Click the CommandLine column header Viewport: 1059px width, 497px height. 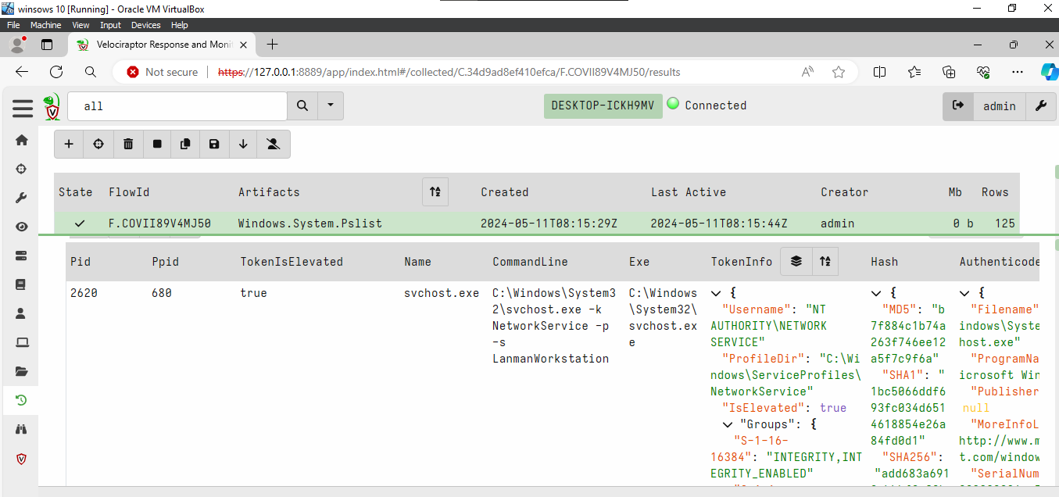(x=530, y=261)
